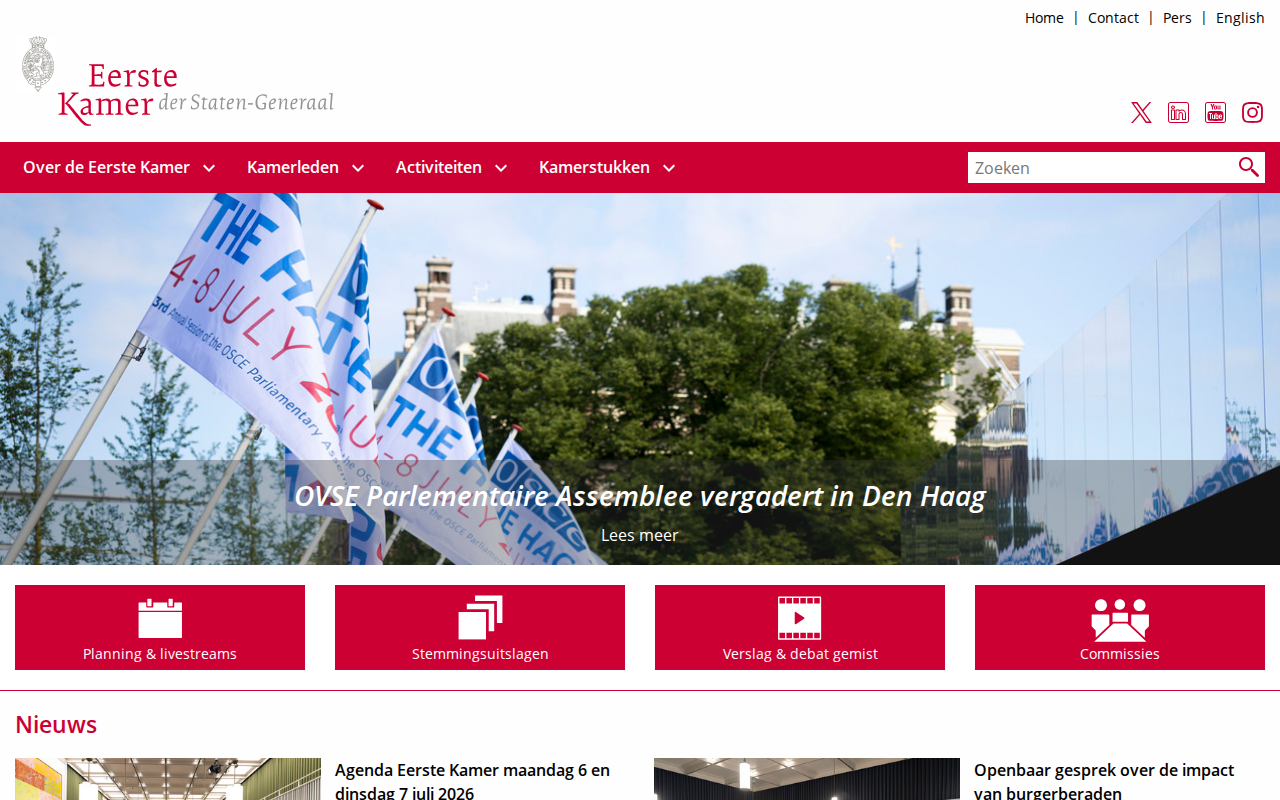1280x800 pixels.
Task: Open the Openbaar gesprek over burgerberaden article
Action: (x=1104, y=781)
